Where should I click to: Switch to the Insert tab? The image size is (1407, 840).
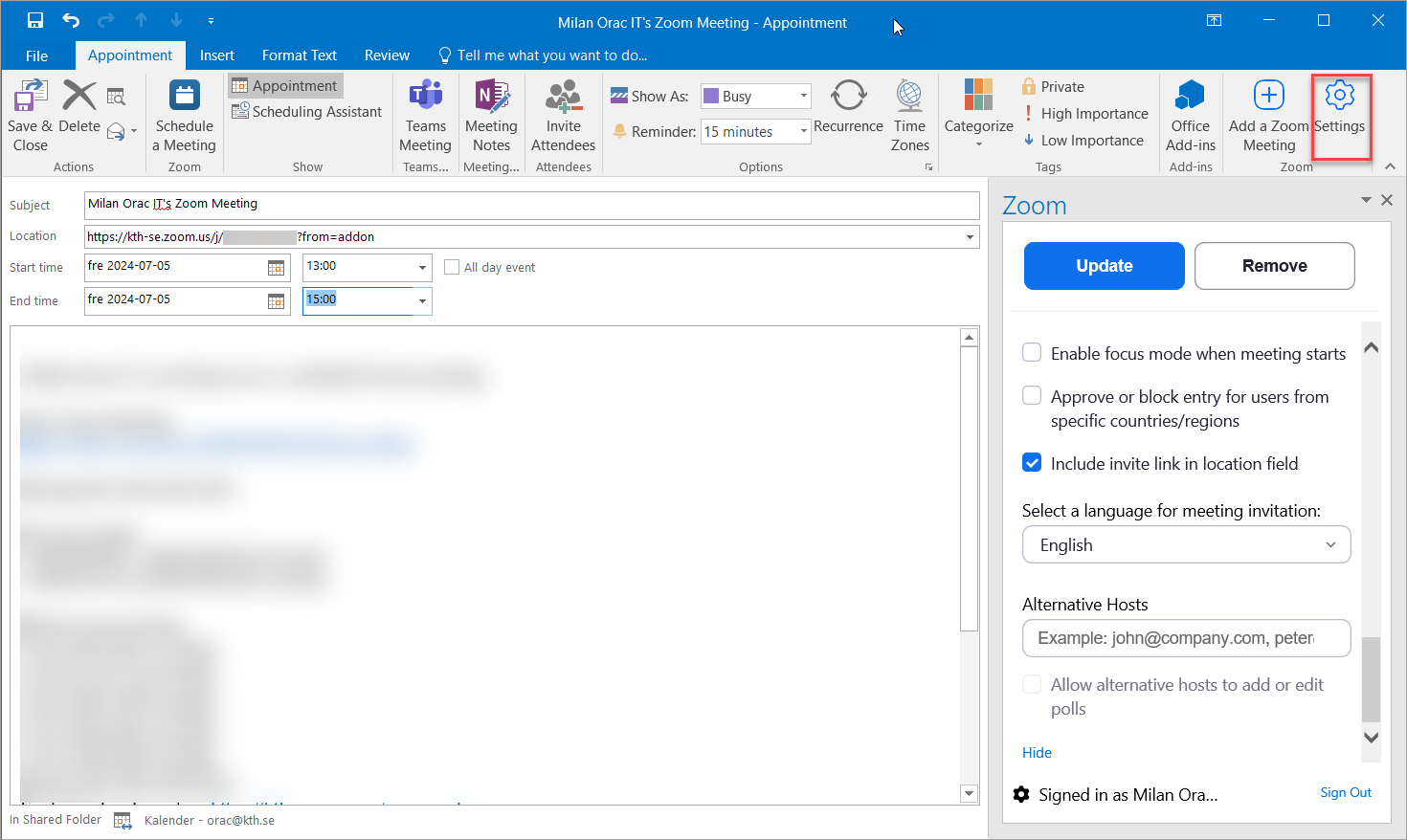pos(216,55)
